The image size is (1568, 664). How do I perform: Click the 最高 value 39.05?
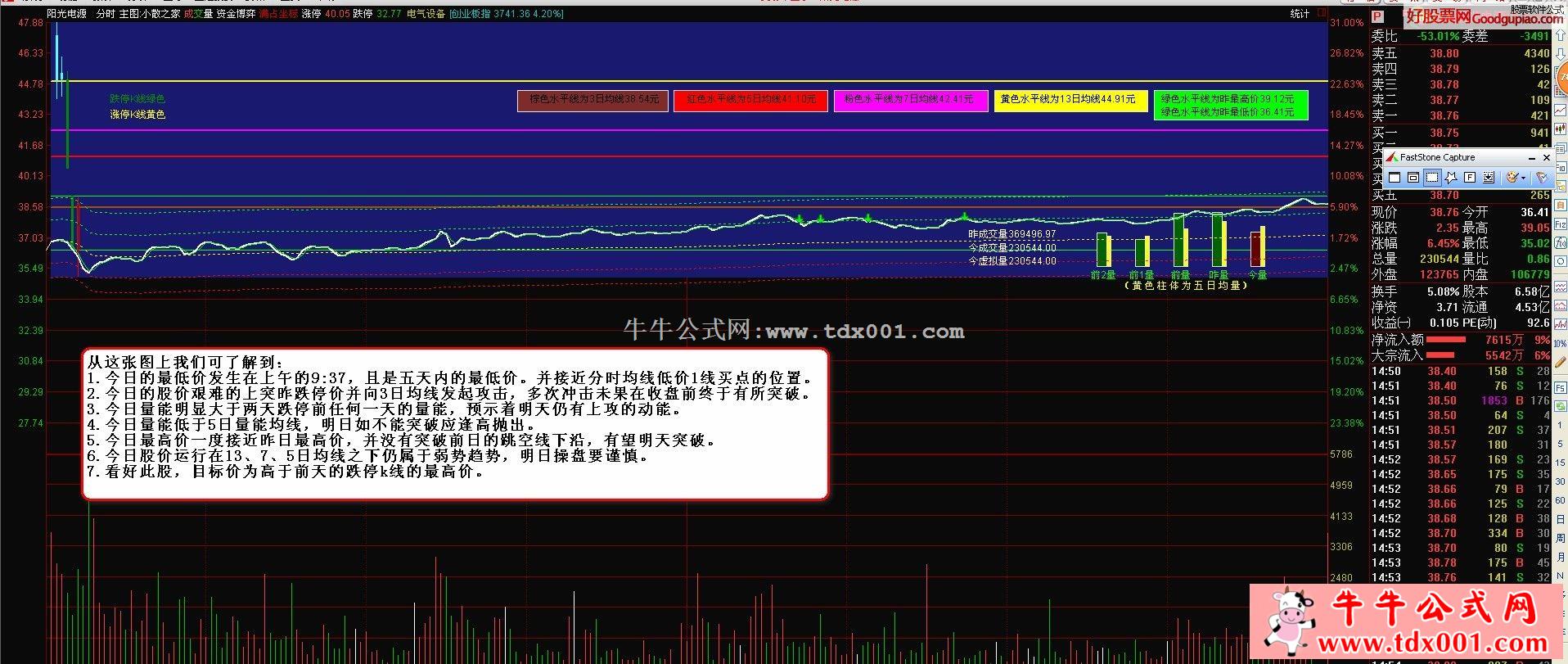(1534, 228)
